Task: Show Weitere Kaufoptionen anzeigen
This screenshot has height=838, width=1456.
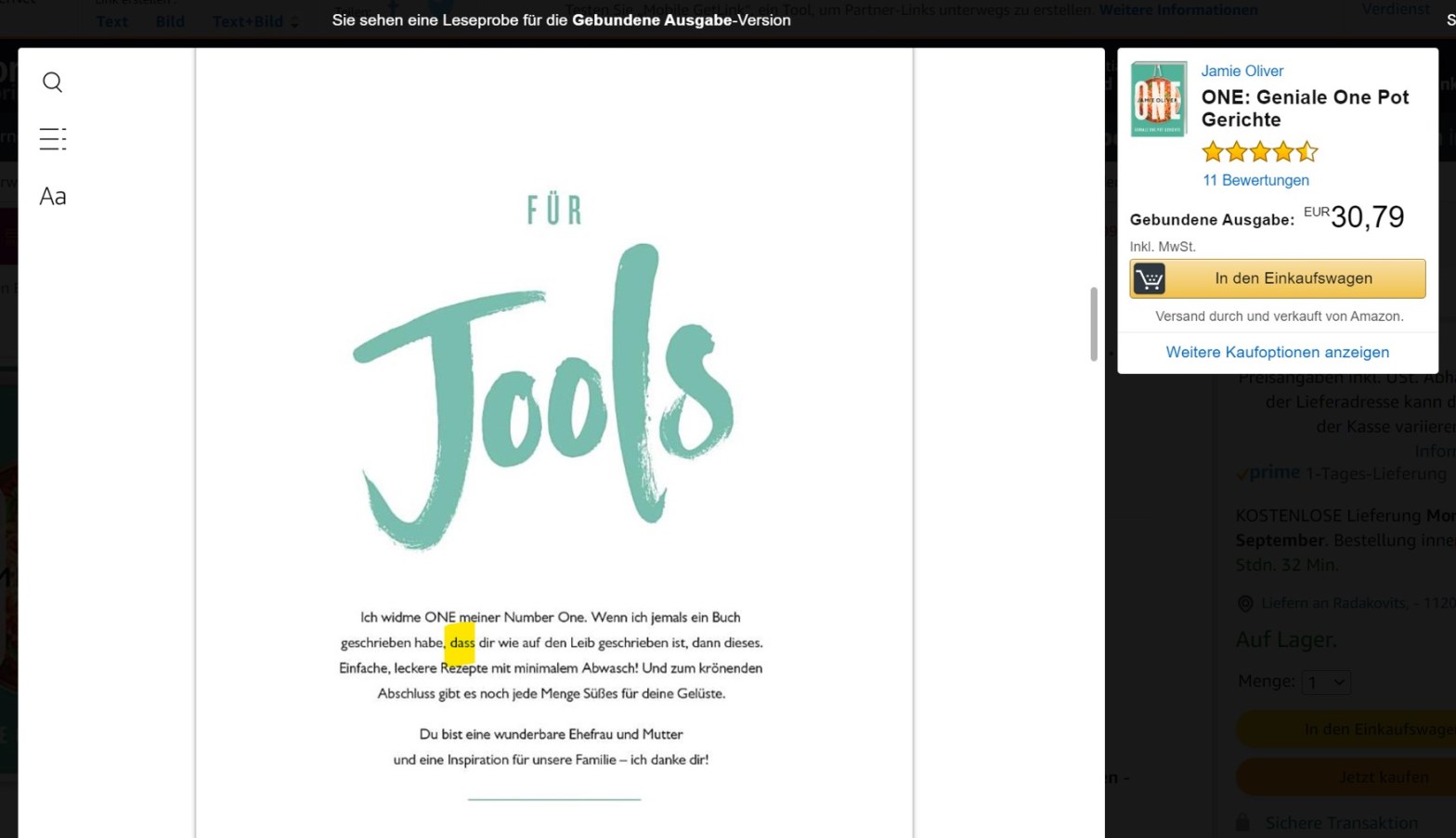Action: pos(1277,353)
